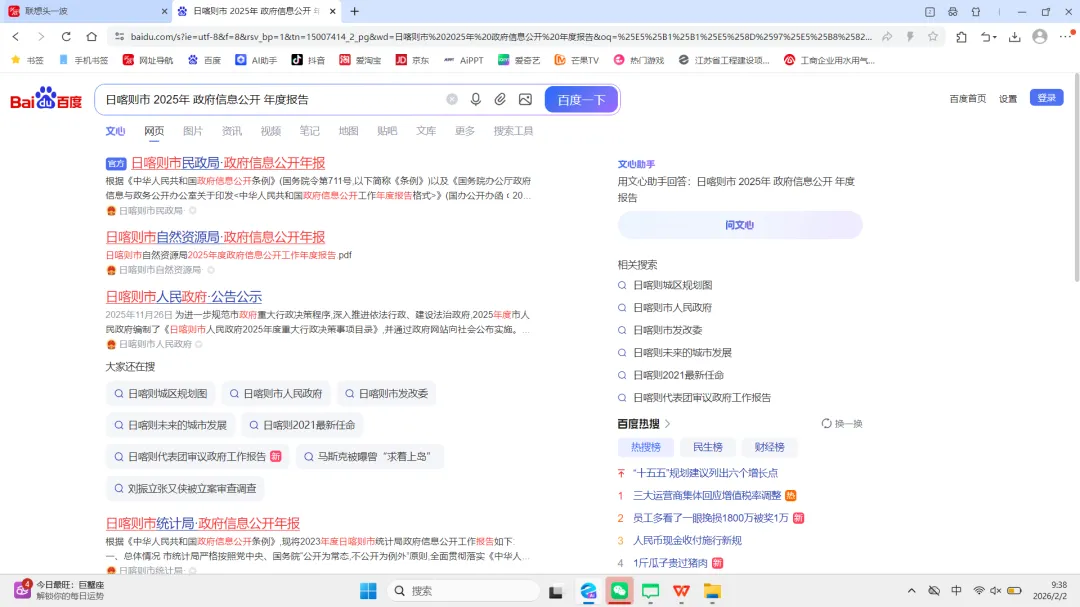Viewport: 1080px width, 607px height.
Task: Open 日喀则市自然资源局 annual report result
Action: pyautogui.click(x=215, y=237)
